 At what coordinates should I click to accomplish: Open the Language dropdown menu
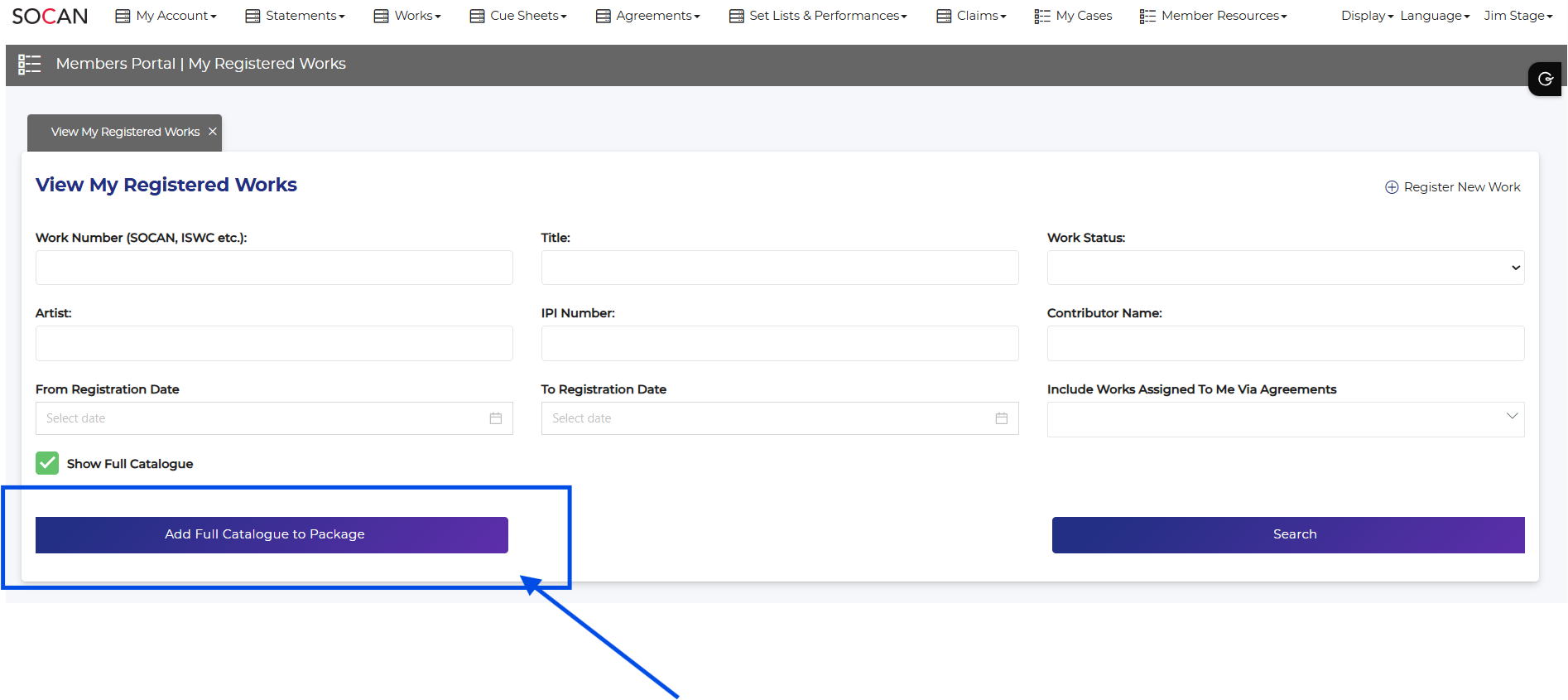click(x=1434, y=16)
